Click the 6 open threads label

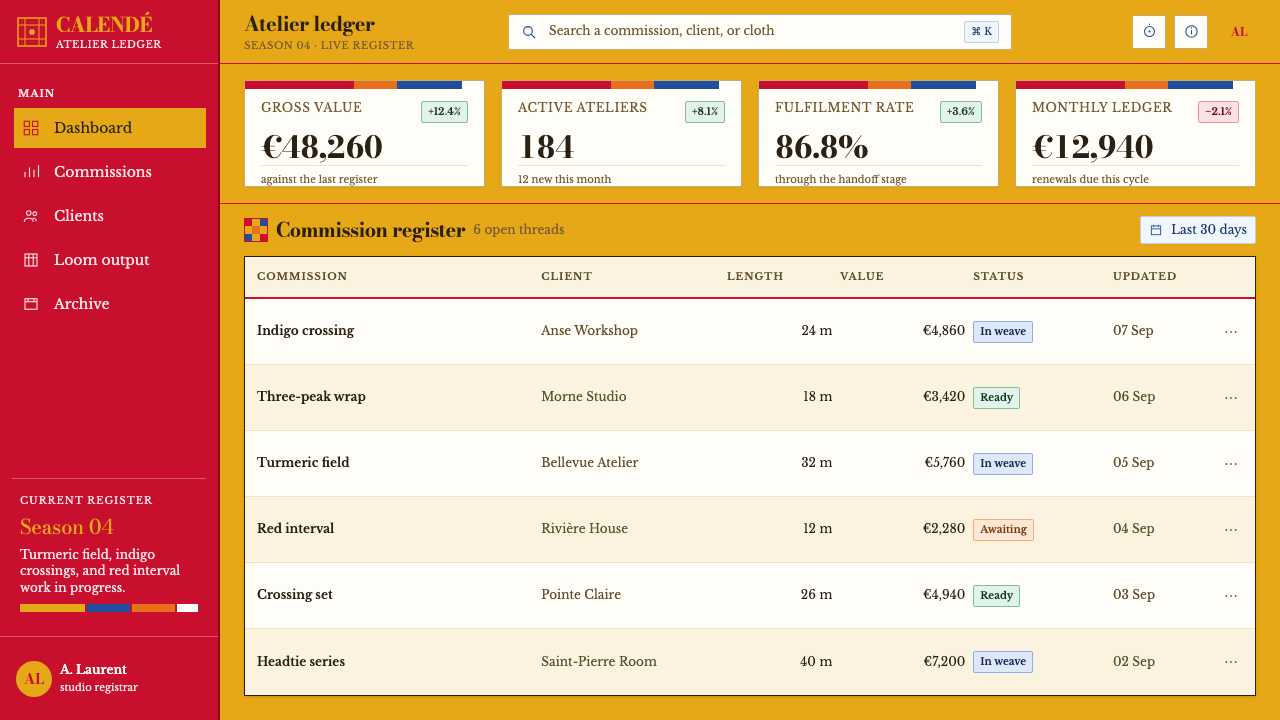coord(519,230)
